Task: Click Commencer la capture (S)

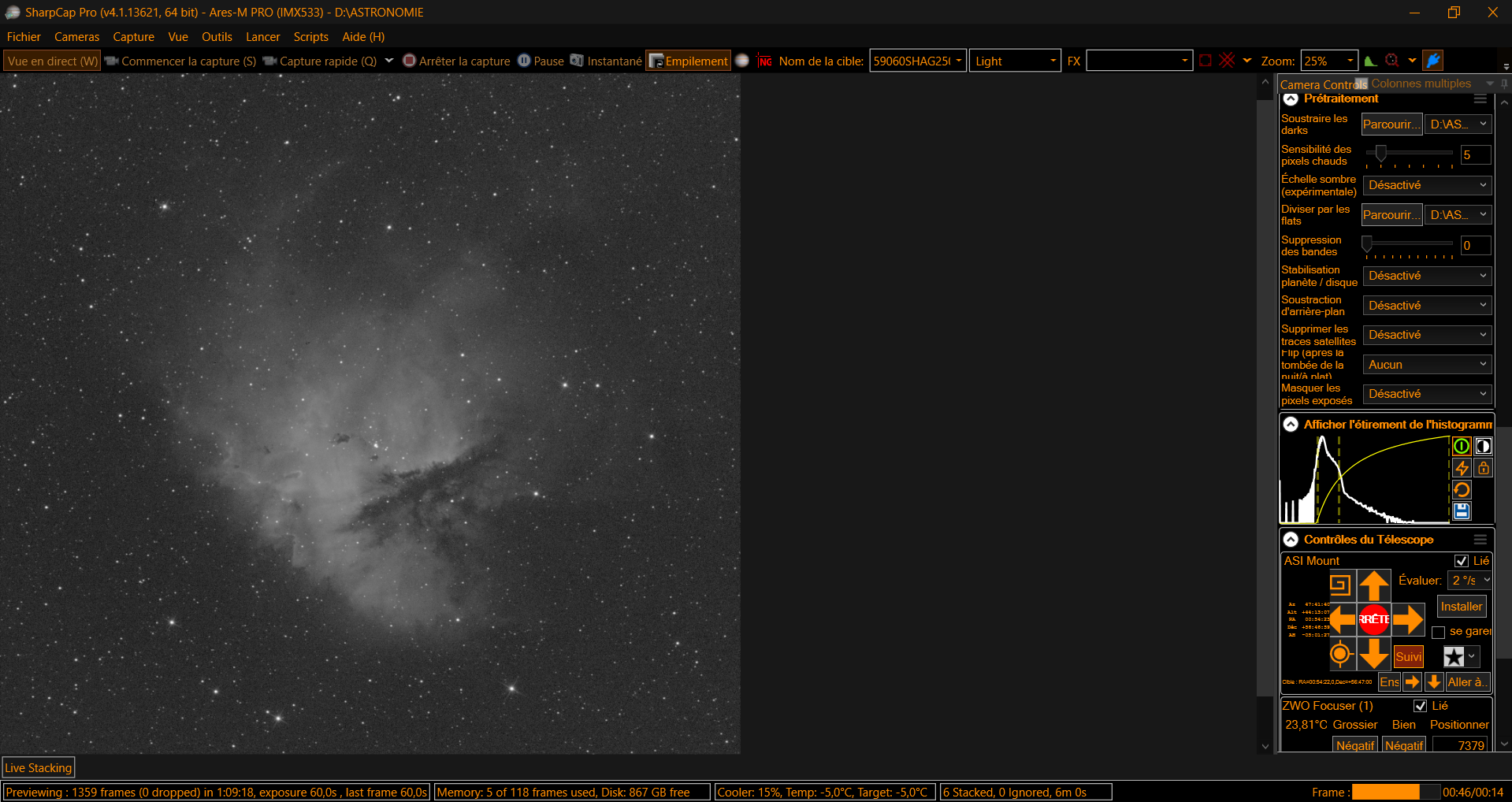Action: [x=180, y=61]
